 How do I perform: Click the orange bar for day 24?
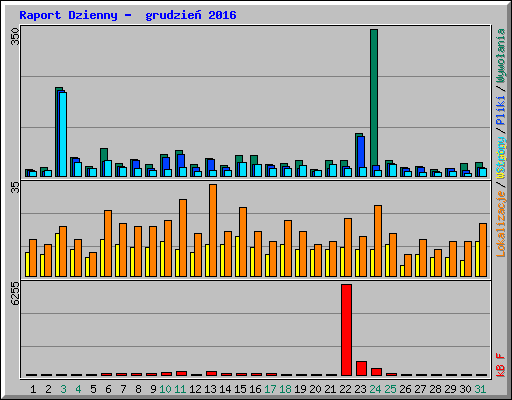click(x=378, y=241)
